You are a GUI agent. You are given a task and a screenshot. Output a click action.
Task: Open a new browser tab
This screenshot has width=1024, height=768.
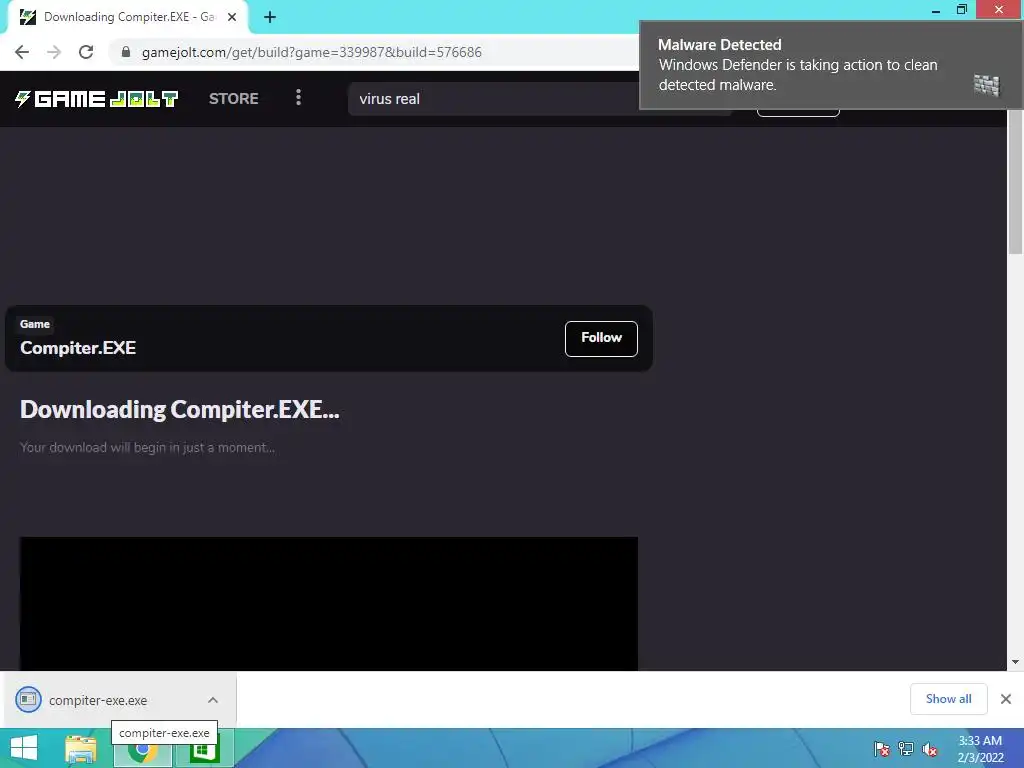[x=270, y=18]
